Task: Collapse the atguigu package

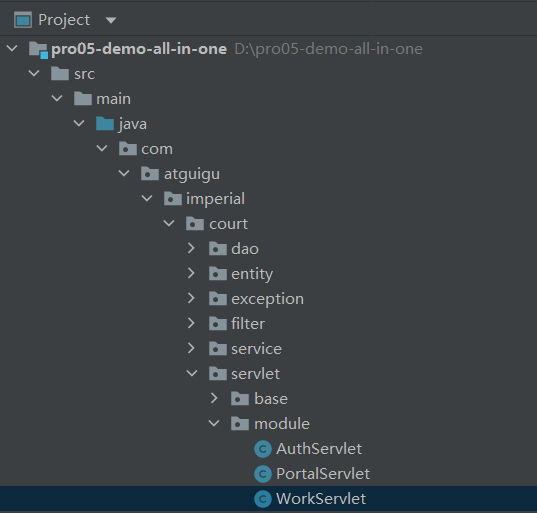Action: 124,173
